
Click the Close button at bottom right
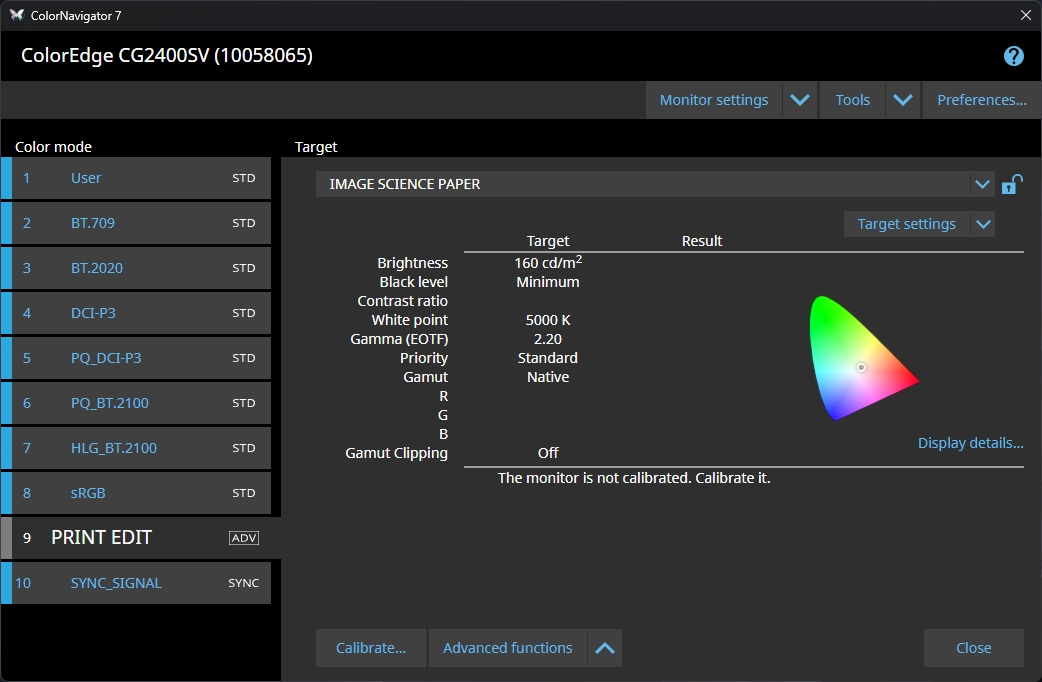(x=973, y=648)
